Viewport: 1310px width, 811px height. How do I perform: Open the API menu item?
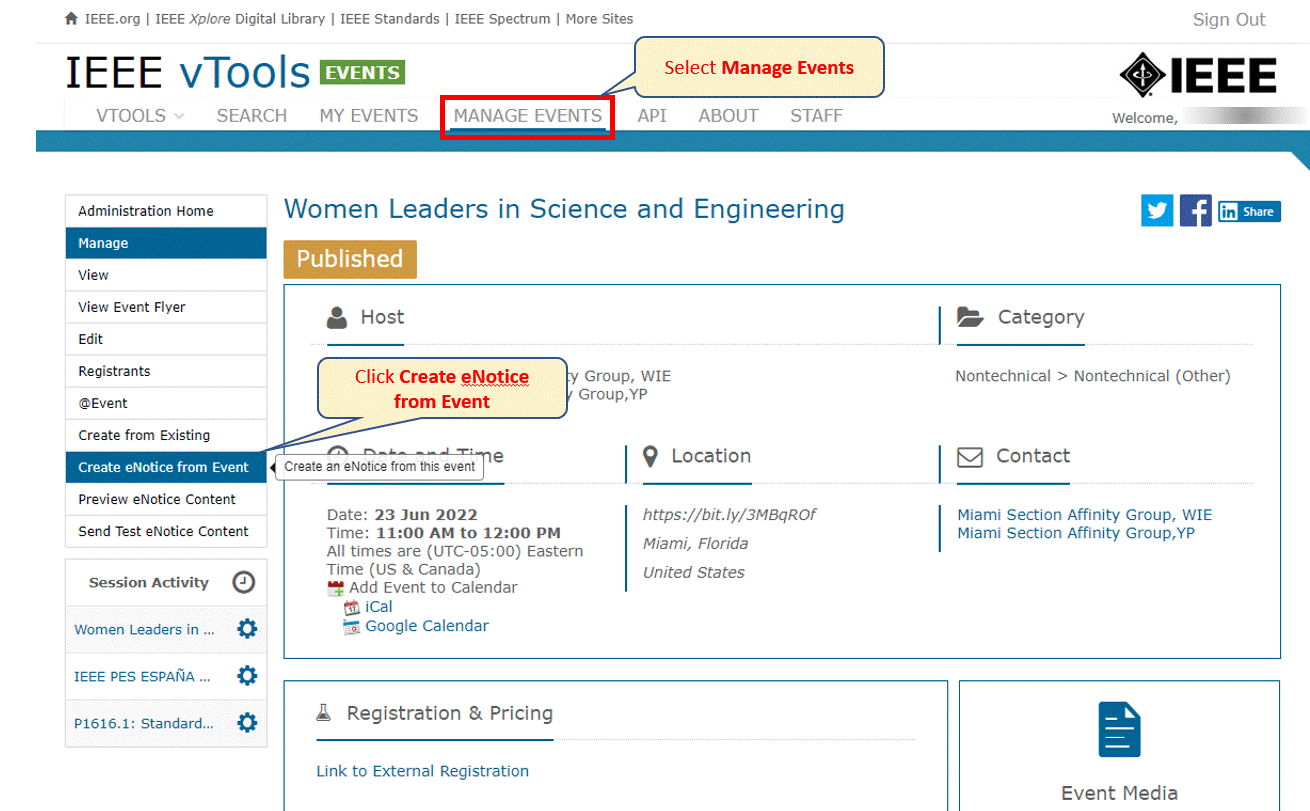(x=652, y=116)
